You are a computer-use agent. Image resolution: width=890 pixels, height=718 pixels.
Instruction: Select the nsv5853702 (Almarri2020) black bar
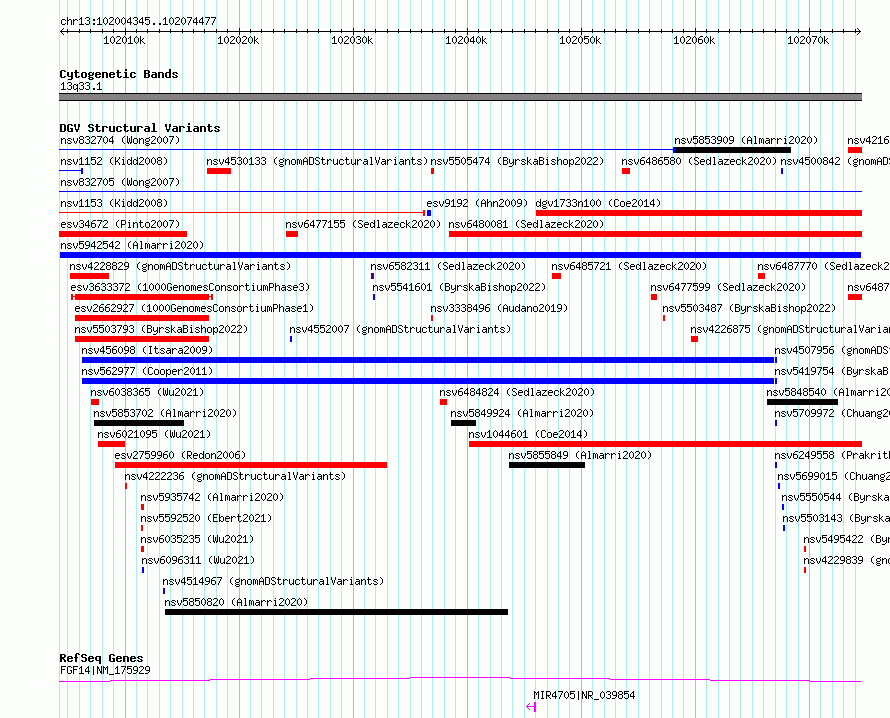tap(139, 423)
